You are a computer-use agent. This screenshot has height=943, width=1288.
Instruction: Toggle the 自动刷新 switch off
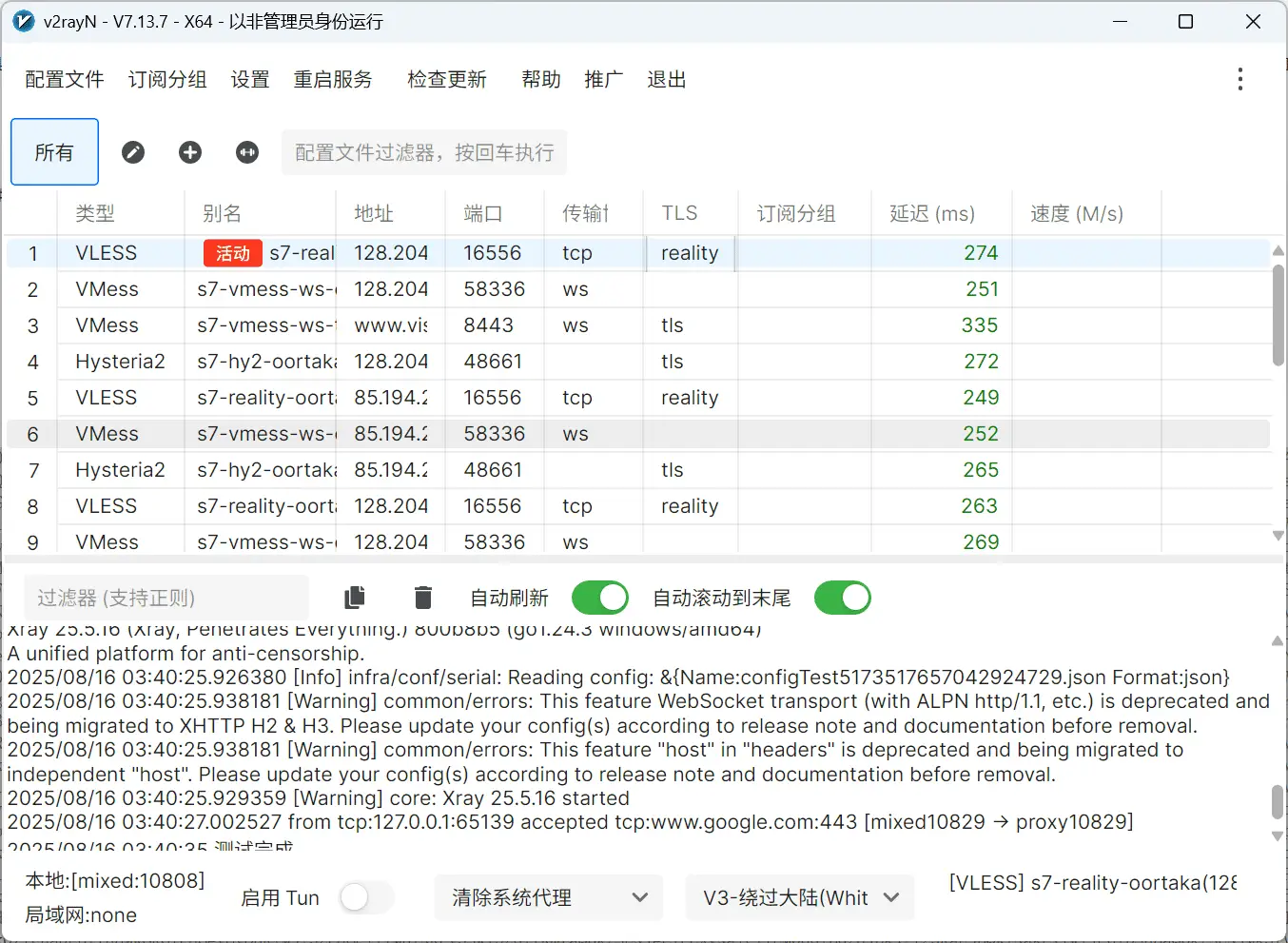600,598
